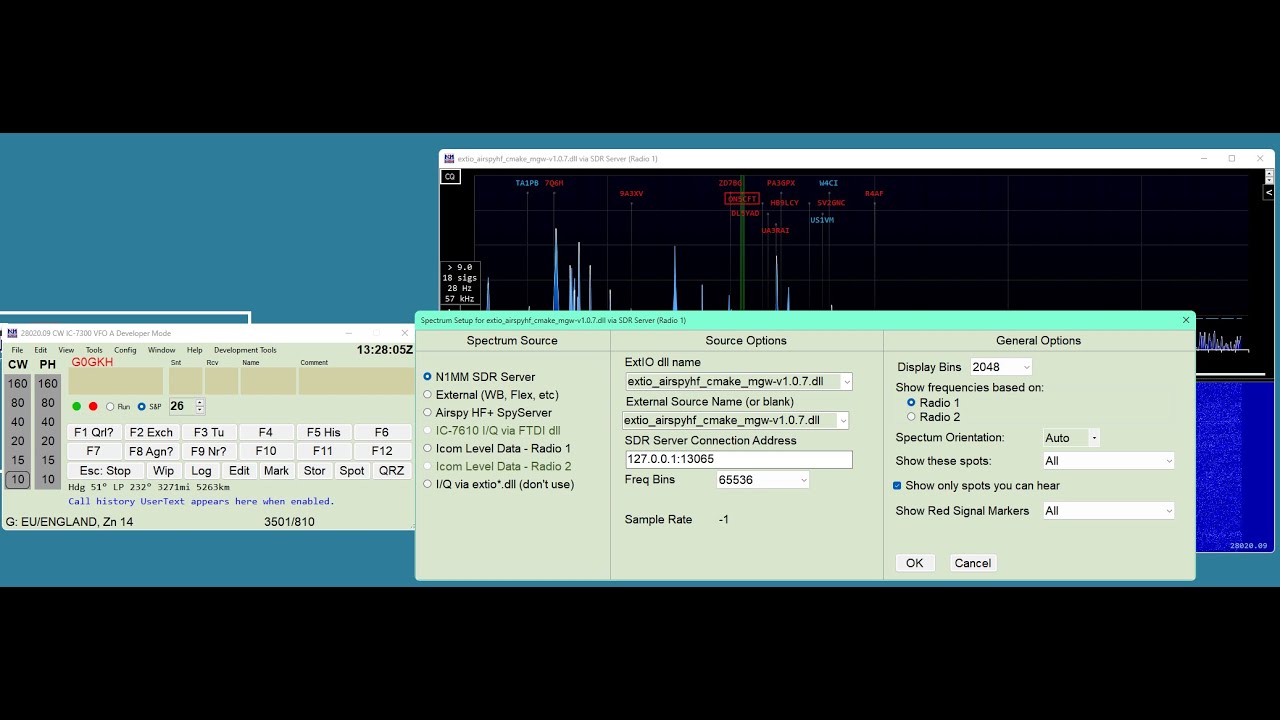Click the SDR Server Connection Address field
1280x720 pixels.
click(x=738, y=459)
